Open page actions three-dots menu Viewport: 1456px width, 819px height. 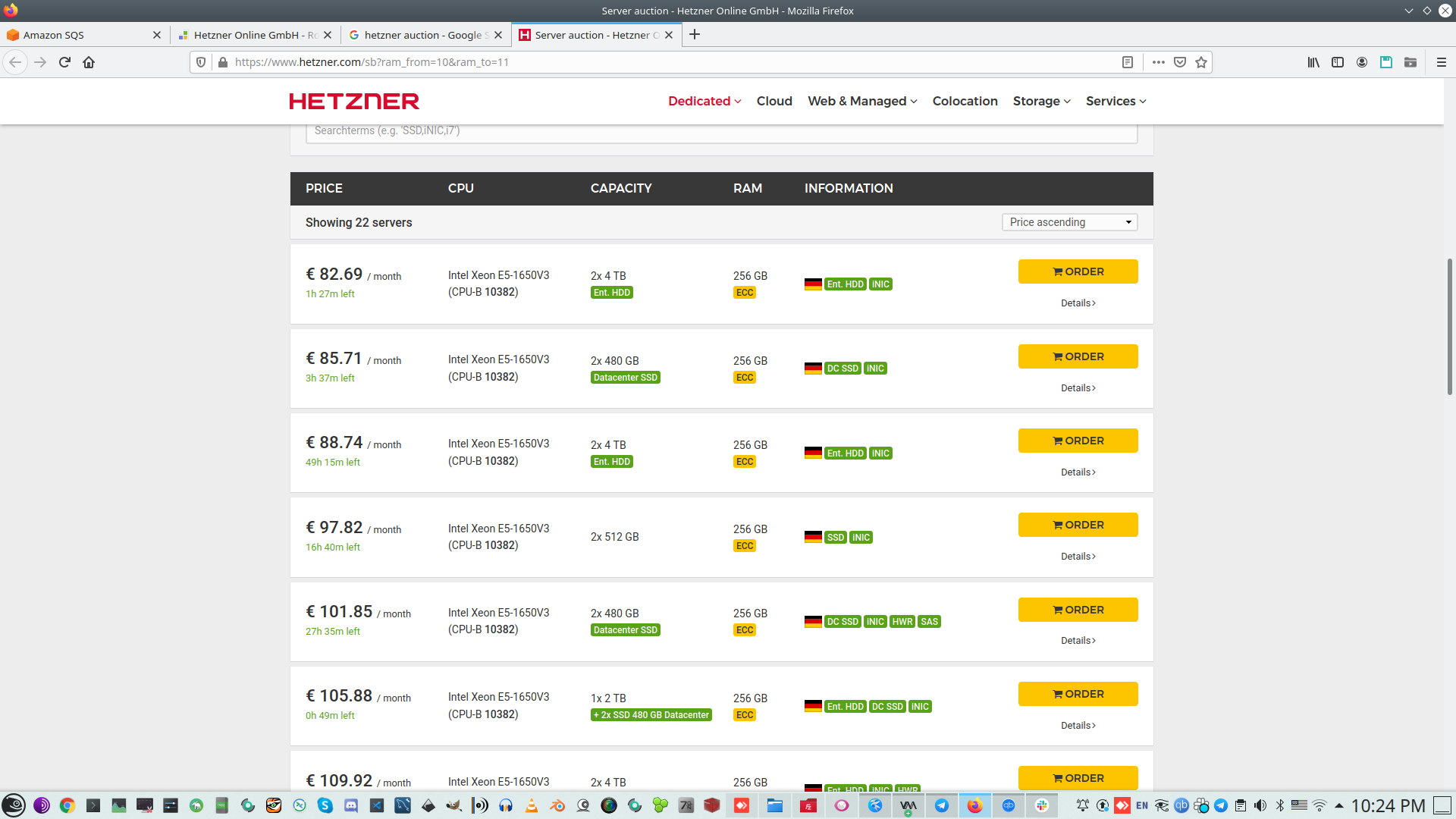1158,62
